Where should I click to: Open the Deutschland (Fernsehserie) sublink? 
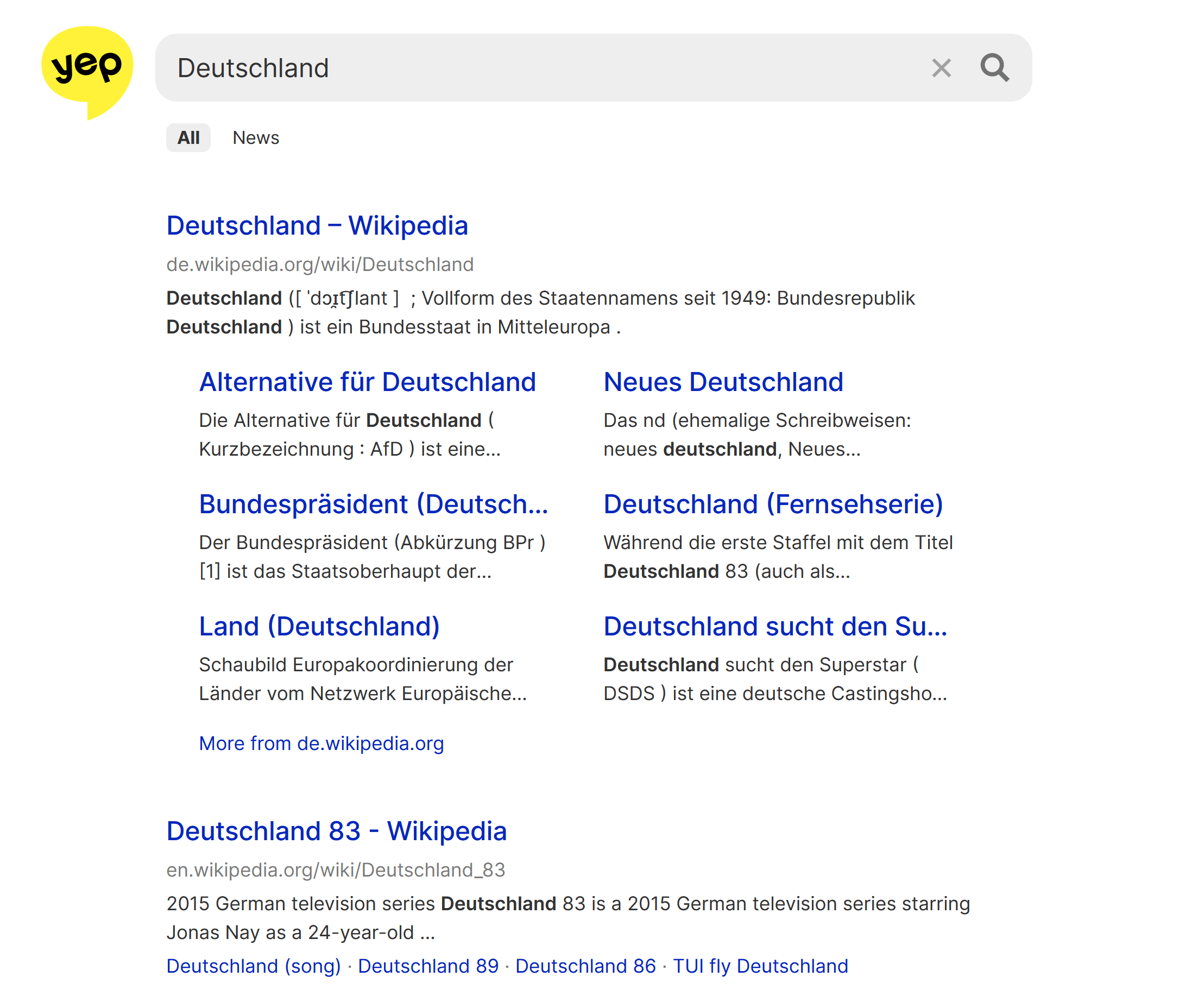tap(773, 504)
